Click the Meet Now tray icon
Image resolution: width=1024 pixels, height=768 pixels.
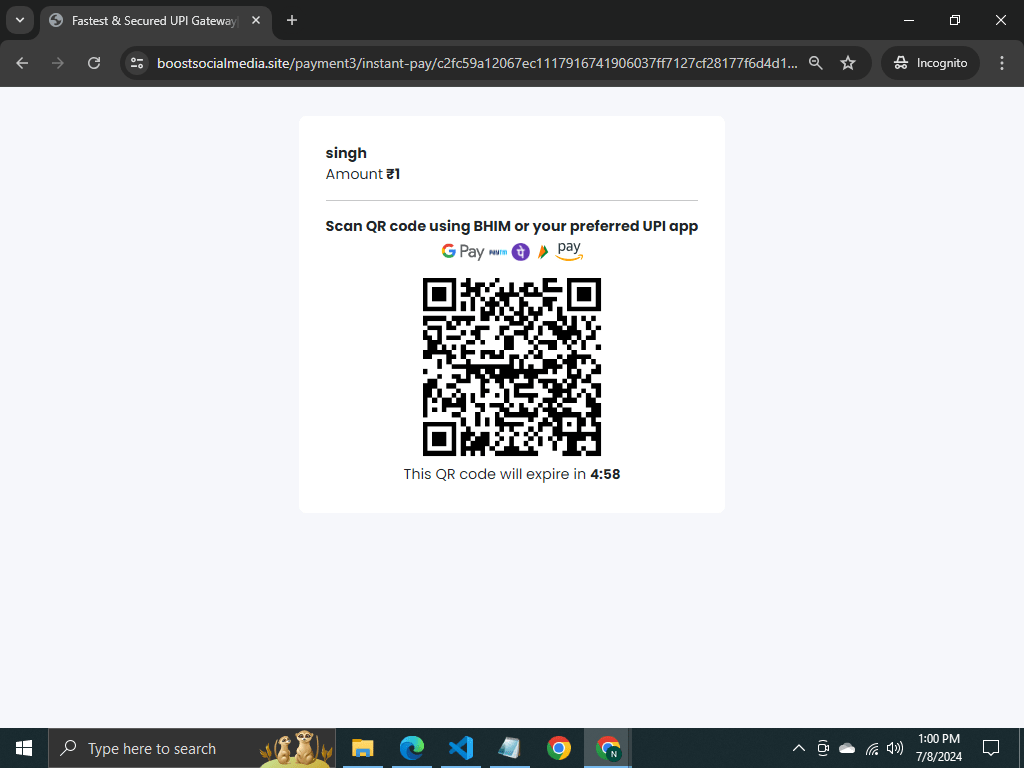pos(823,748)
